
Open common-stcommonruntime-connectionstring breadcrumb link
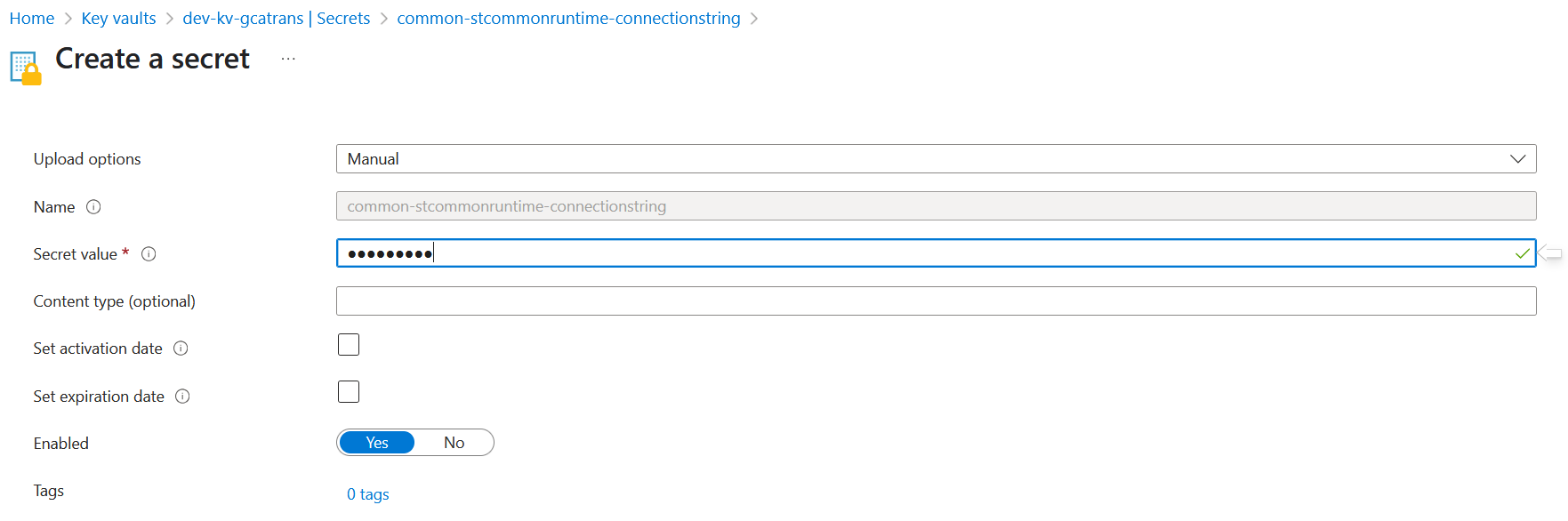[x=568, y=19]
